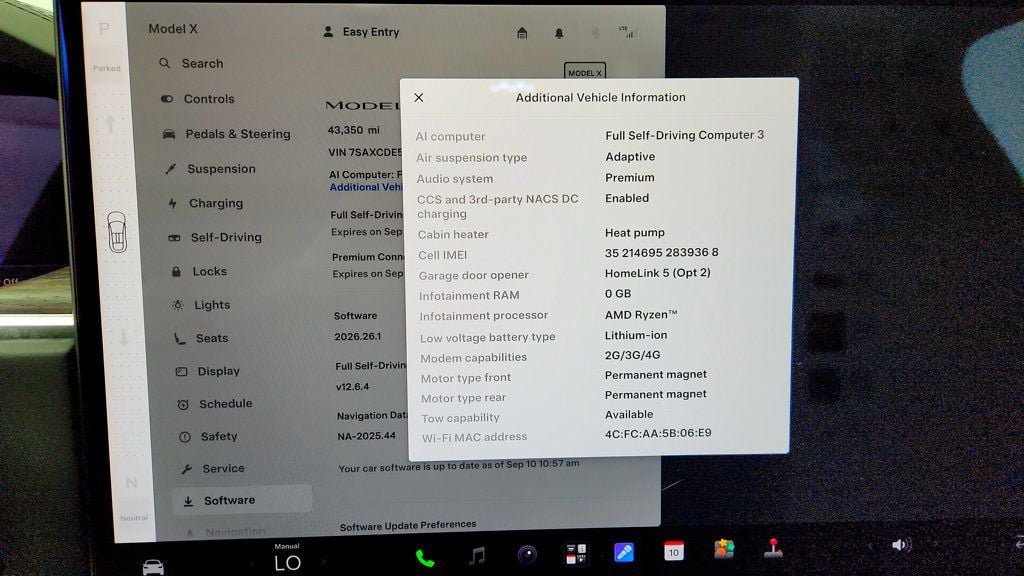Image resolution: width=1024 pixels, height=576 pixels.
Task: Open Easy Entry driver profile menu
Action: pos(361,32)
